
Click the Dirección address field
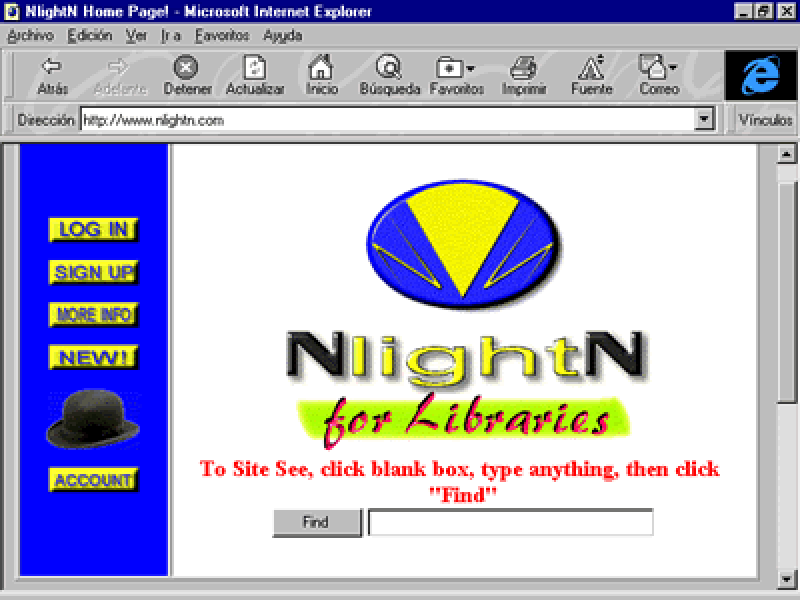[388, 120]
